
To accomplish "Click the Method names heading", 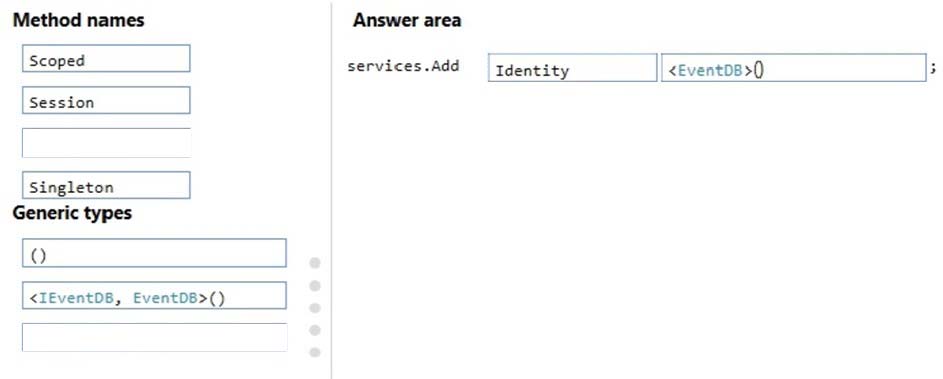I will (x=79, y=20).
